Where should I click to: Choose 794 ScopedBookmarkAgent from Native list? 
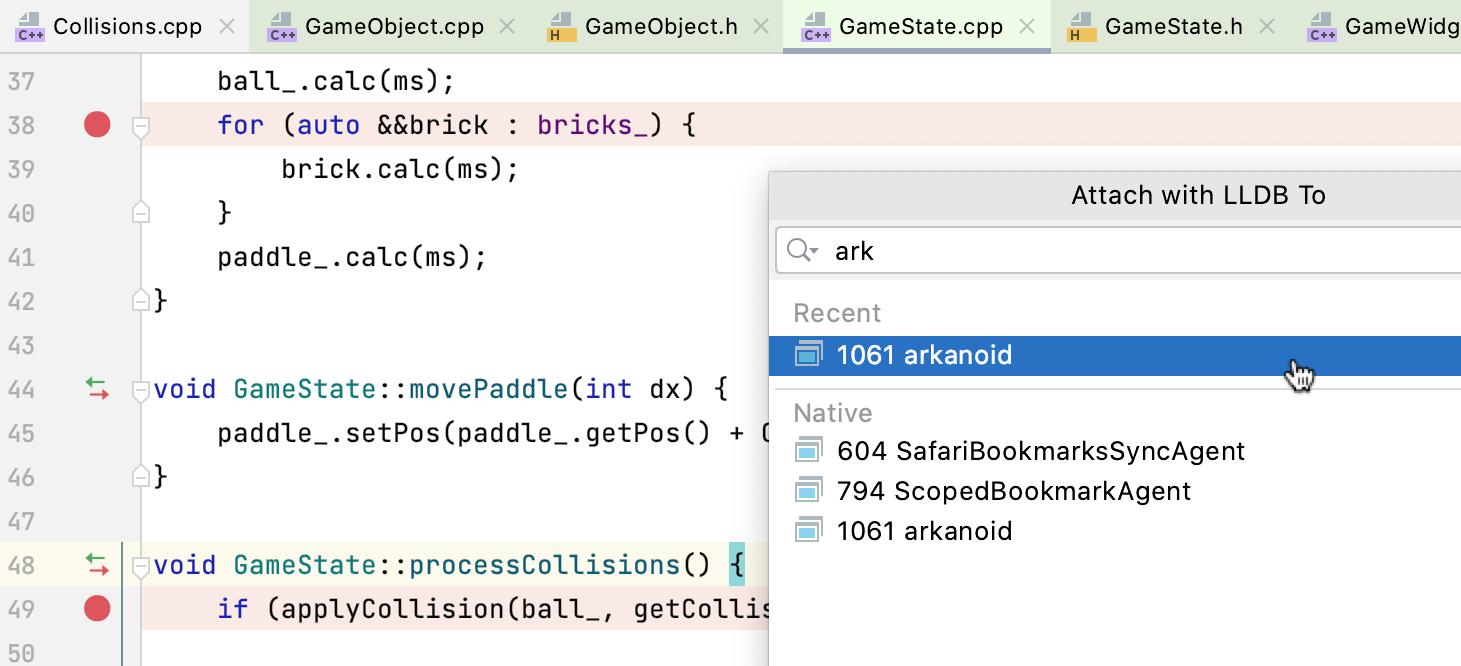(1013, 491)
